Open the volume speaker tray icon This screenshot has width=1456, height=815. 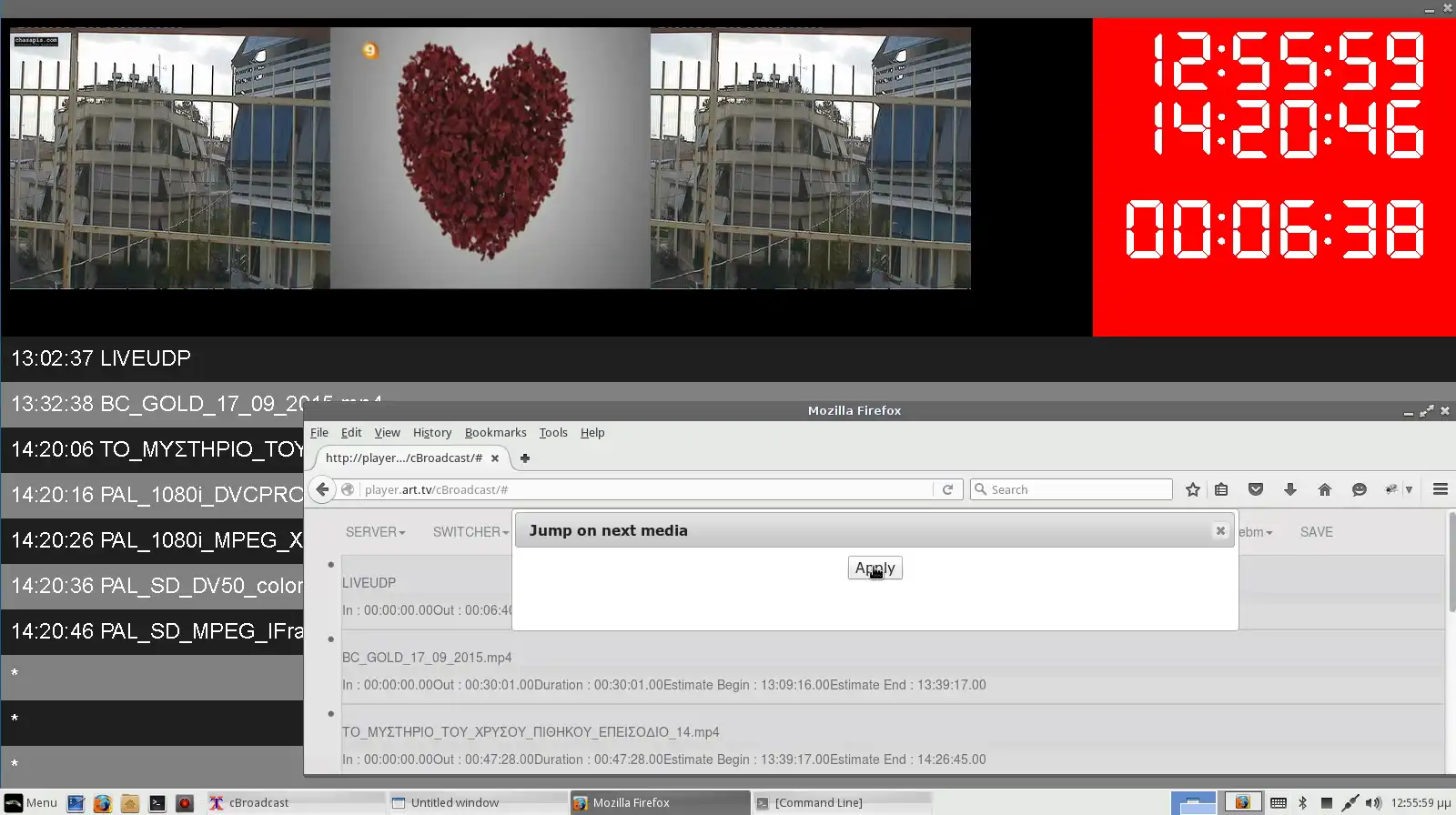point(1373,803)
